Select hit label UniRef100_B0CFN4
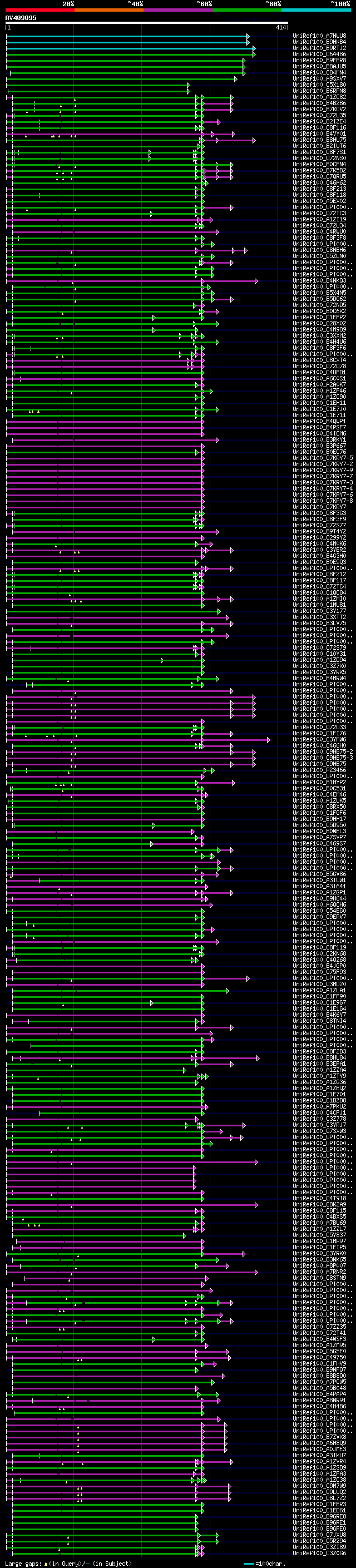Image resolution: width=356 pixels, height=1568 pixels. pyautogui.click(x=319, y=164)
